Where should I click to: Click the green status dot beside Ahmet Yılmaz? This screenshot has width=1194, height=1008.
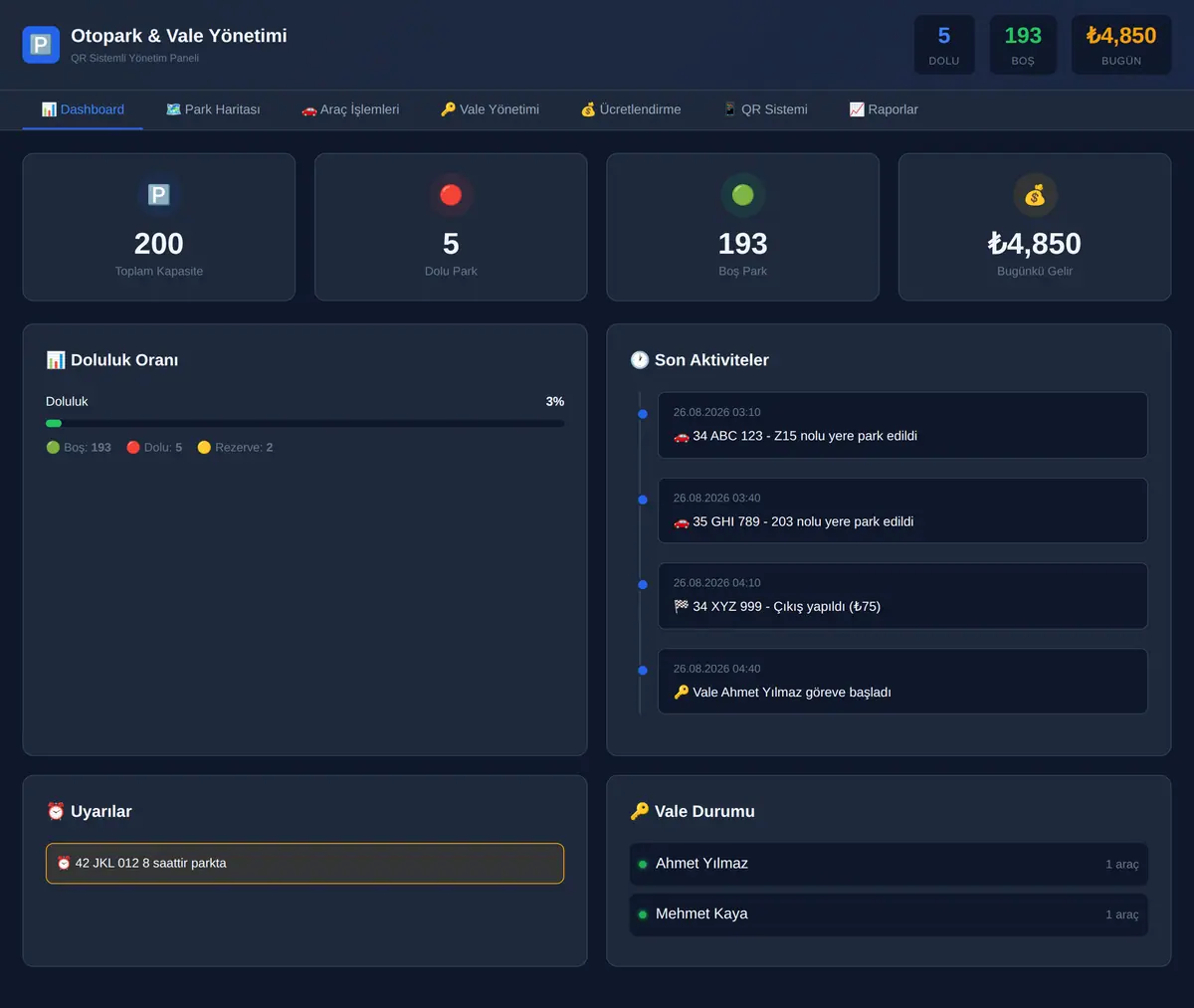643,865
